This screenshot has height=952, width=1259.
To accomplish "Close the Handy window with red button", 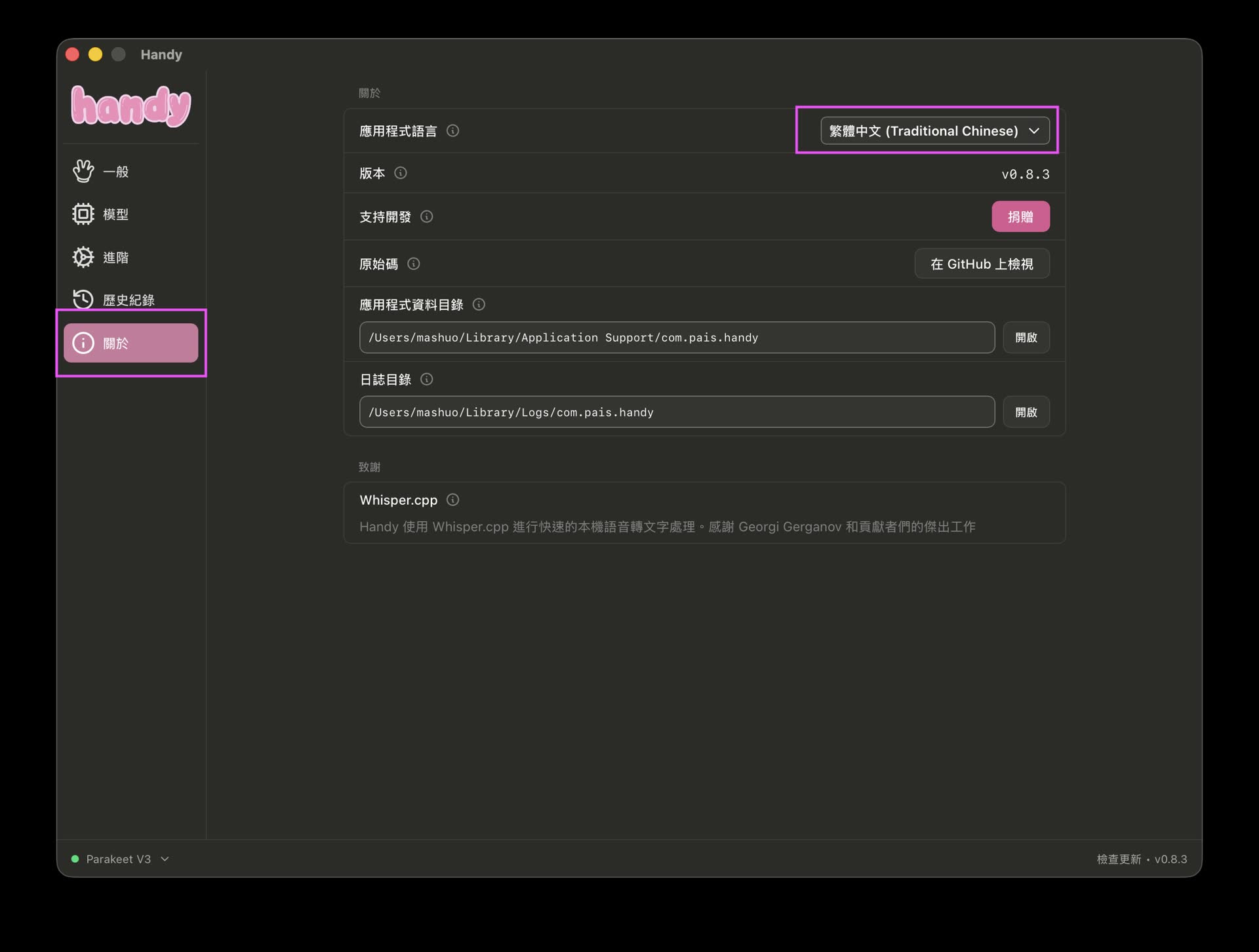I will (x=73, y=54).
